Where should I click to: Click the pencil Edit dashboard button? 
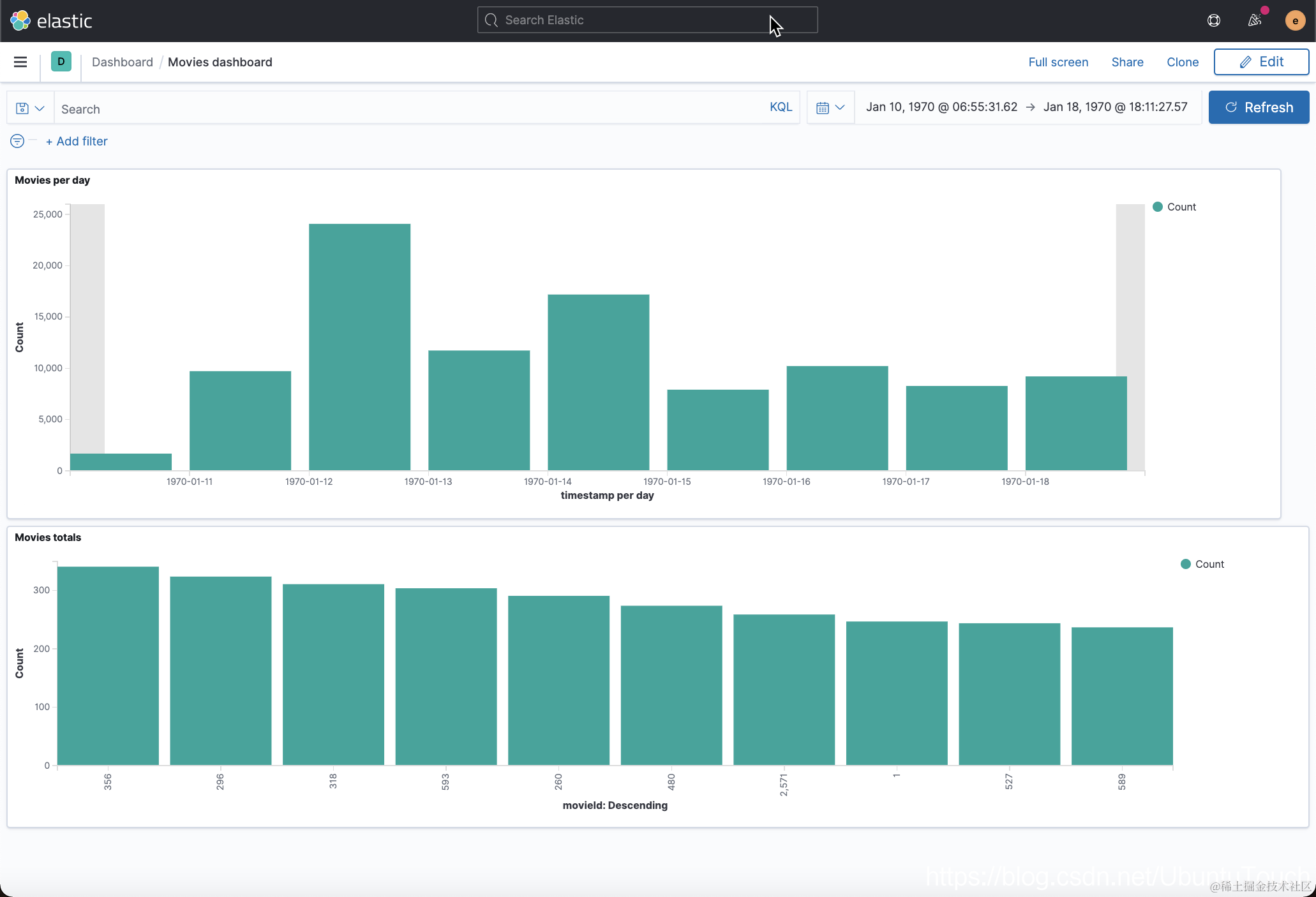[1261, 62]
